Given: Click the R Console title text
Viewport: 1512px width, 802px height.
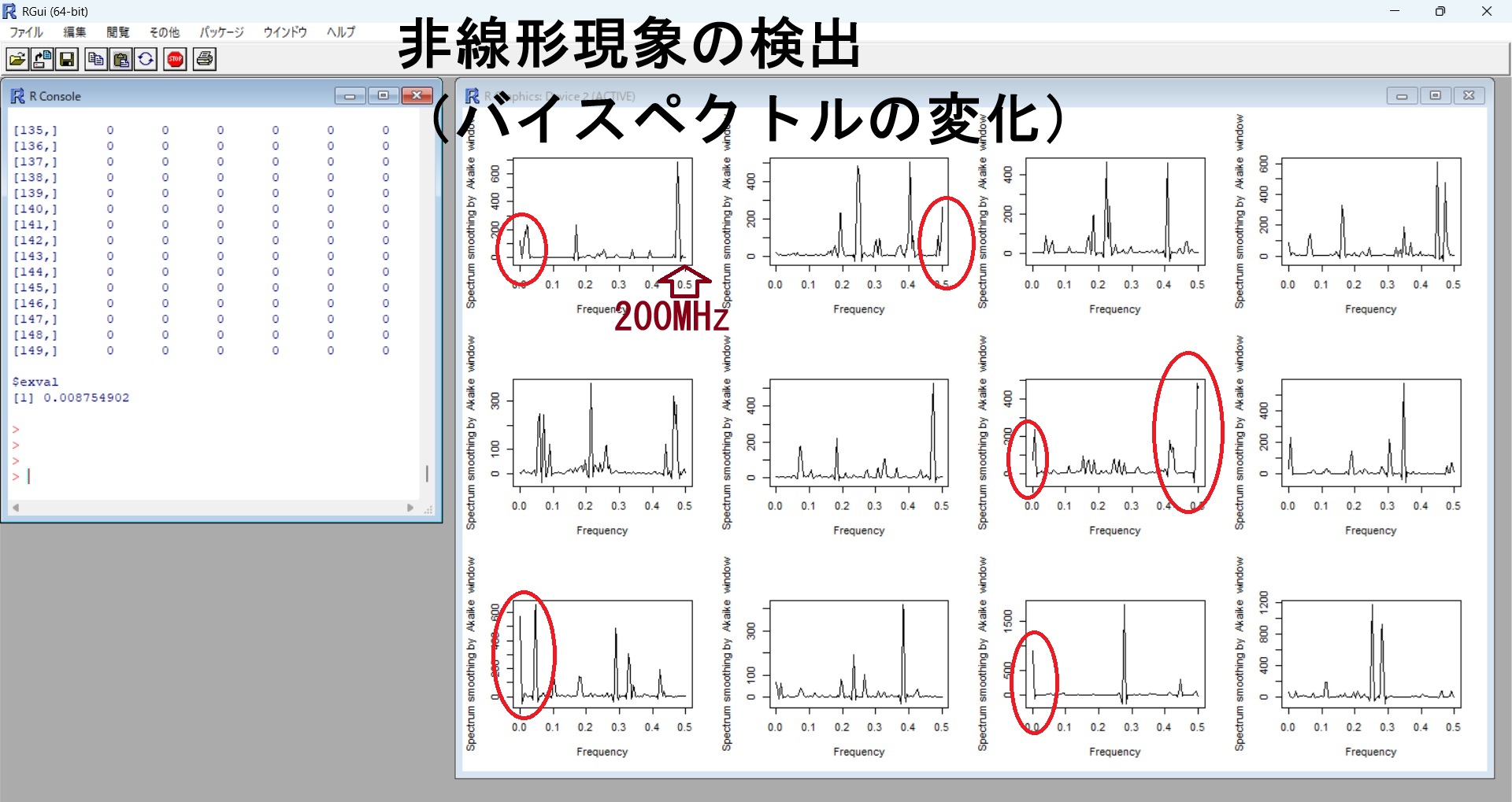Looking at the screenshot, I should click(x=55, y=96).
